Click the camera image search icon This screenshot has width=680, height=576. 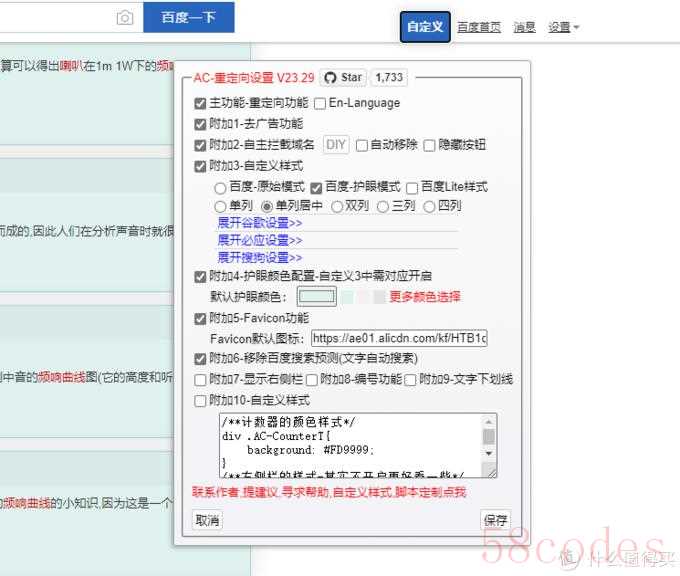[125, 18]
